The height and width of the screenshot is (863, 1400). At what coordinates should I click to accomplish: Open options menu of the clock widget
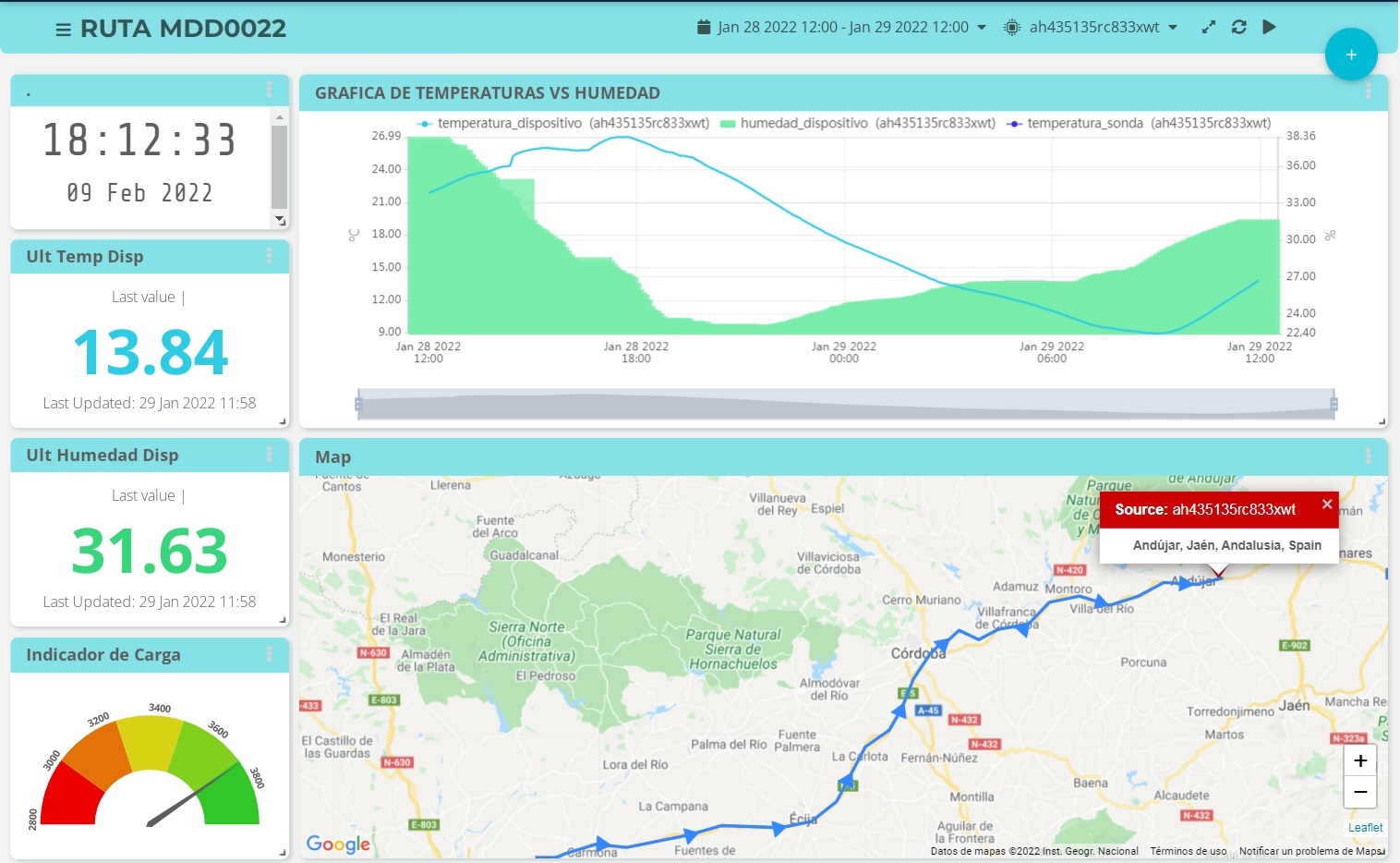click(x=269, y=90)
